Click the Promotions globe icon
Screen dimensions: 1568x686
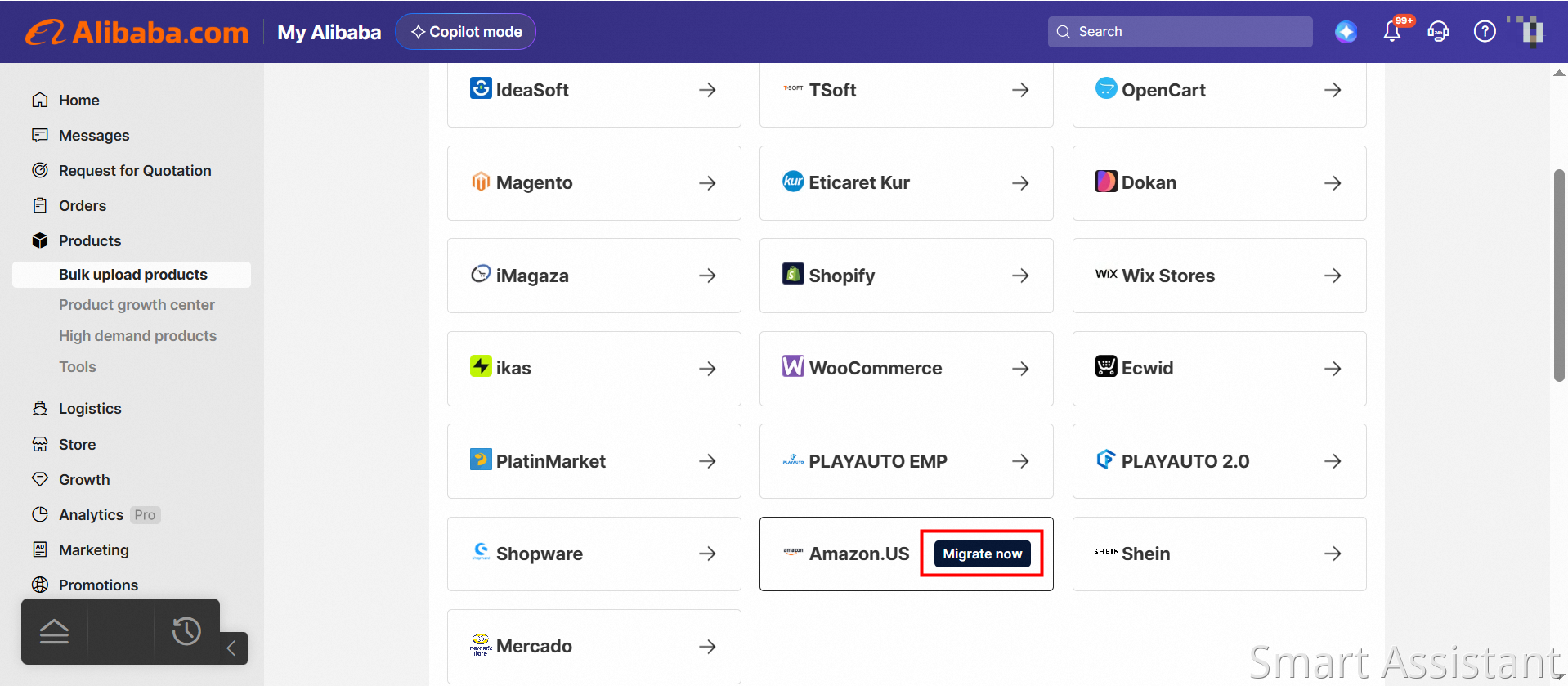pyautogui.click(x=39, y=585)
